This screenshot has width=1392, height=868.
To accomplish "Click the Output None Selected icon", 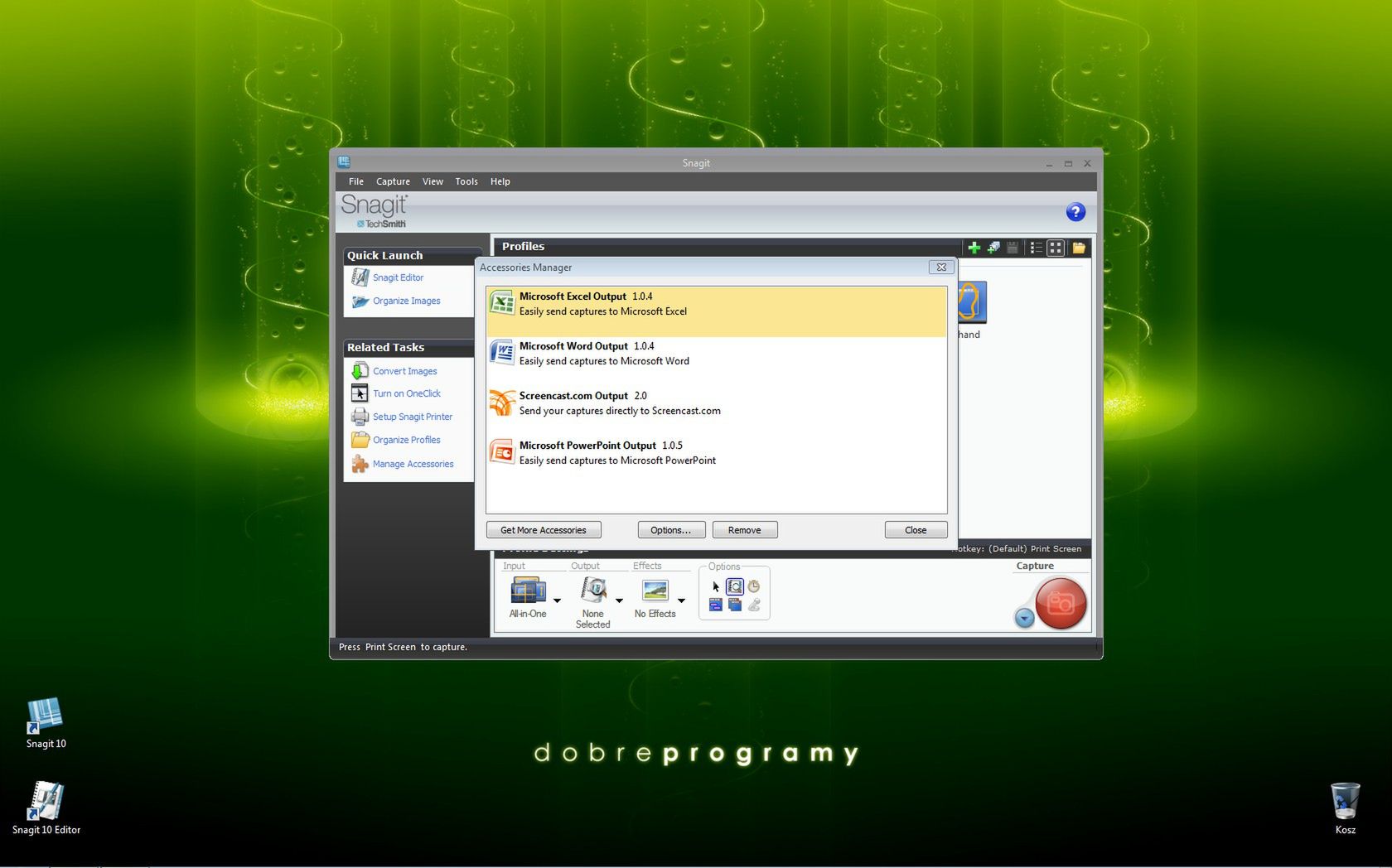I will (593, 590).
